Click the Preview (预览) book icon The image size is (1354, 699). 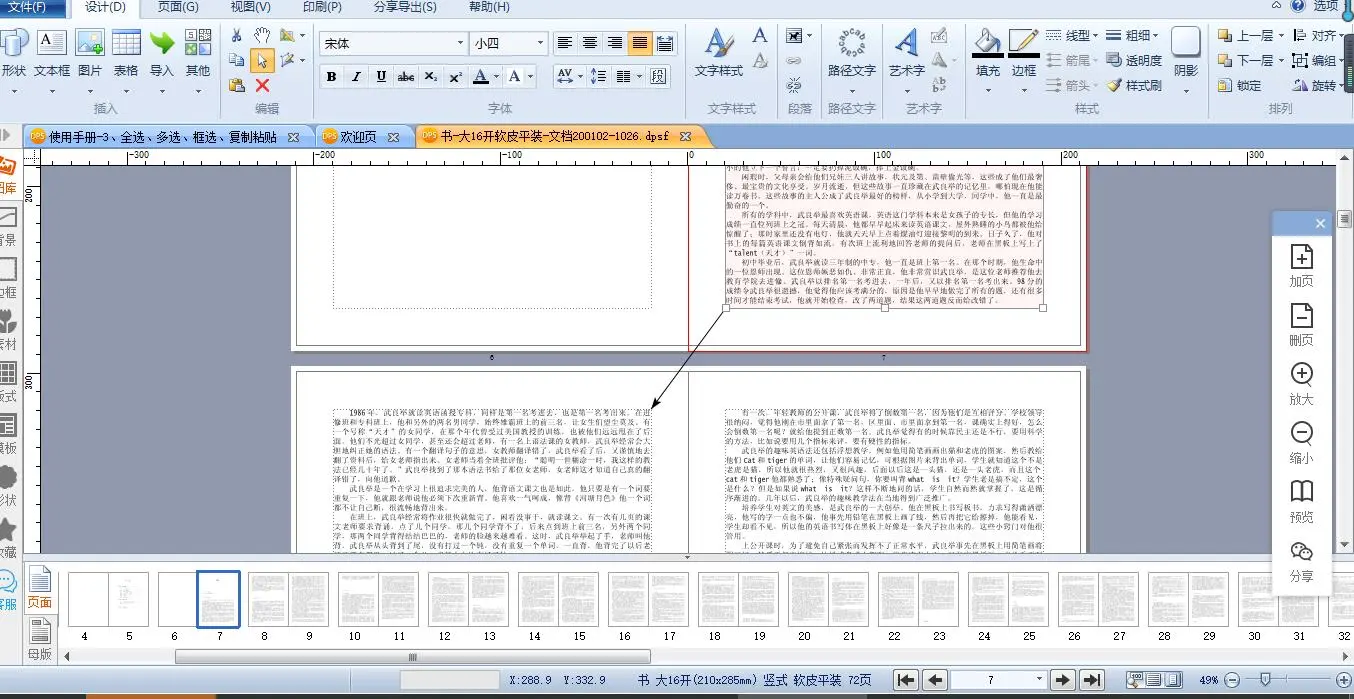coord(1301,500)
